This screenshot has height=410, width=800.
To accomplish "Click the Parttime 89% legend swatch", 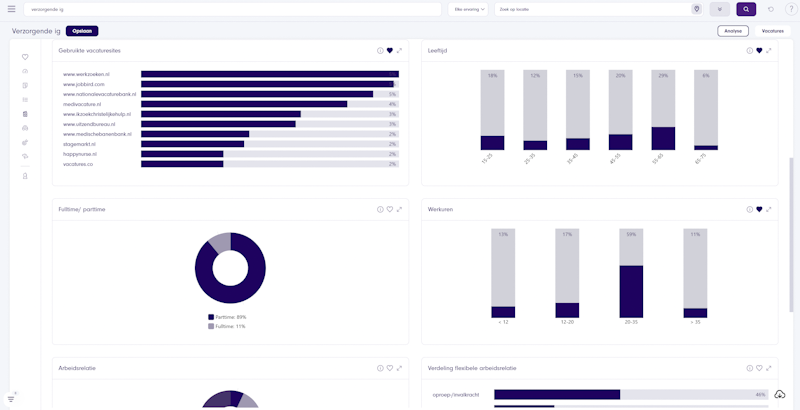I will click(x=211, y=317).
